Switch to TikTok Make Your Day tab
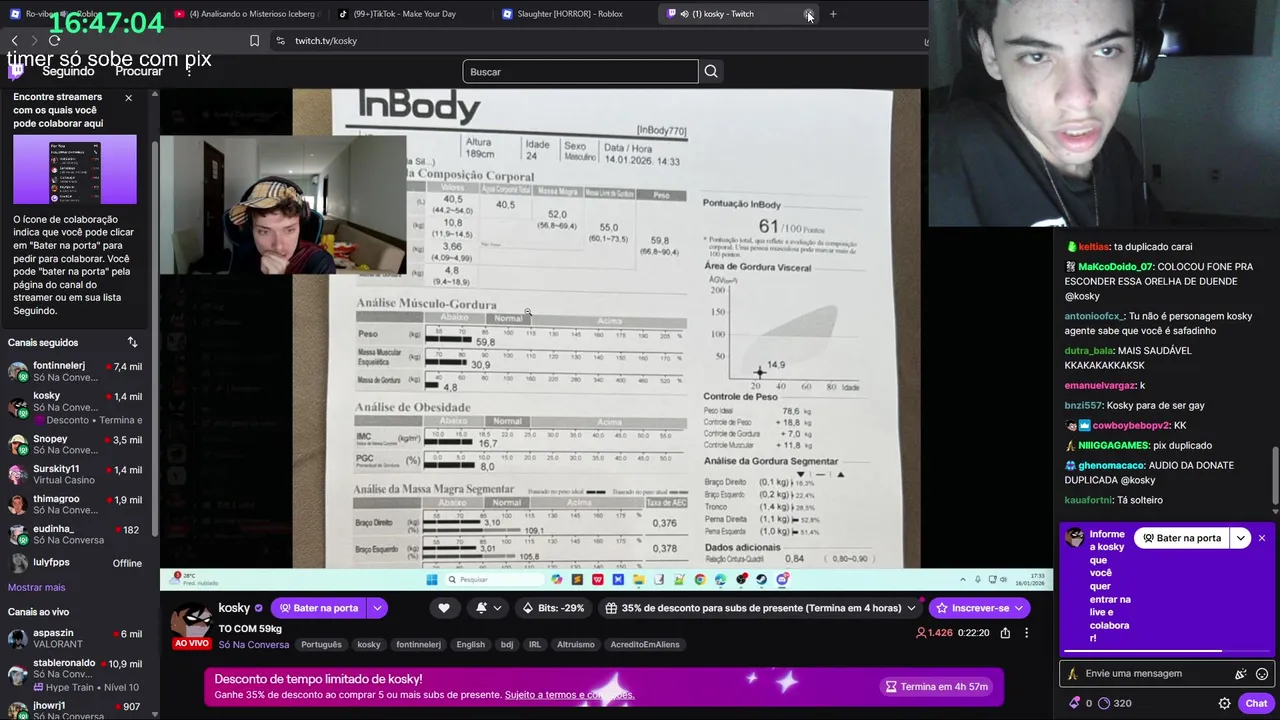The image size is (1280, 720). (x=410, y=14)
